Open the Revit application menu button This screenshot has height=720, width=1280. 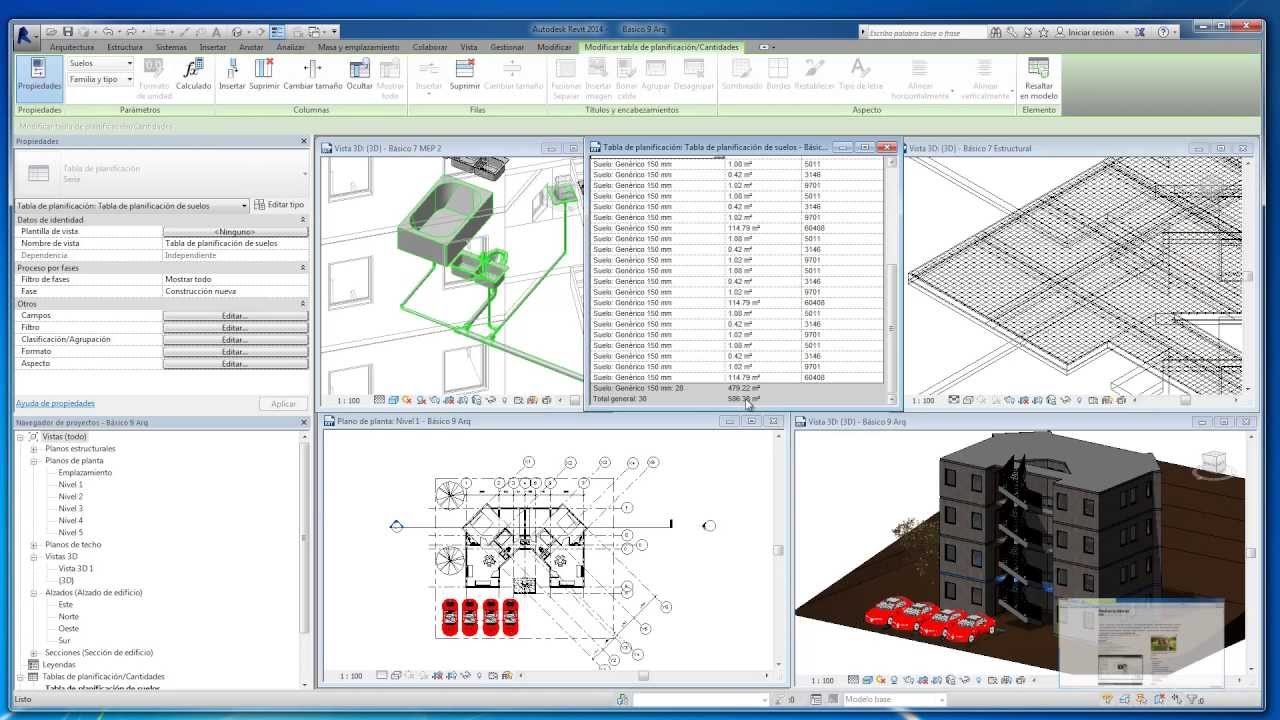pos(25,36)
